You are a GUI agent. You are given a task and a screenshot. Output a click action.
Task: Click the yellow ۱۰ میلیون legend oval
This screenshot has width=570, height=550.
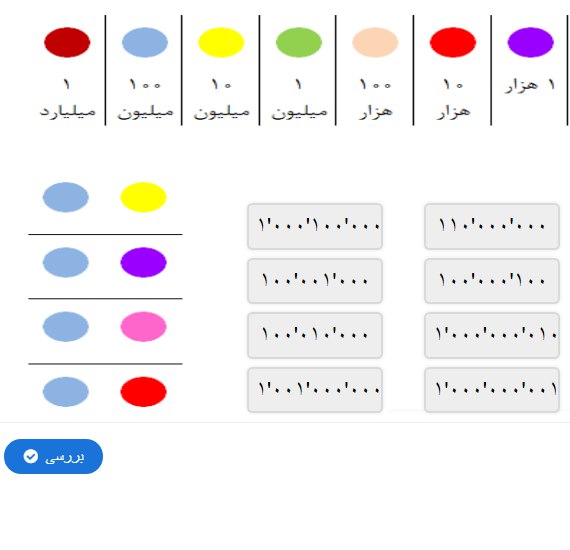coord(221,42)
